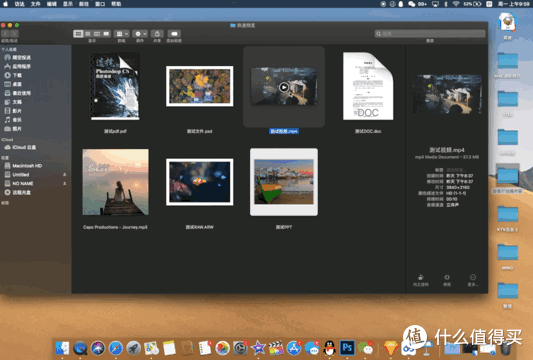Play the 测试视频.mp4 thumbnail video
Image resolution: width=533 pixels, height=360 pixels.
click(x=284, y=87)
